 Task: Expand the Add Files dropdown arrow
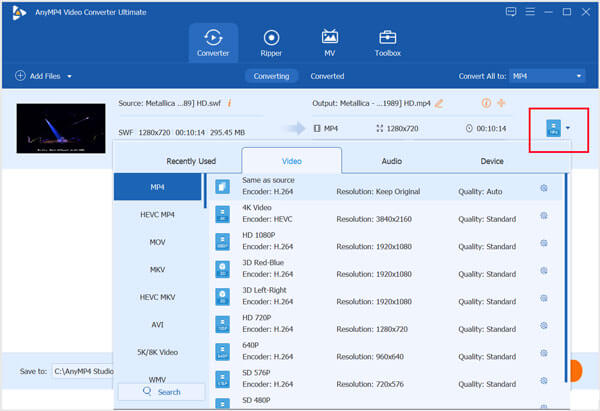[69, 76]
